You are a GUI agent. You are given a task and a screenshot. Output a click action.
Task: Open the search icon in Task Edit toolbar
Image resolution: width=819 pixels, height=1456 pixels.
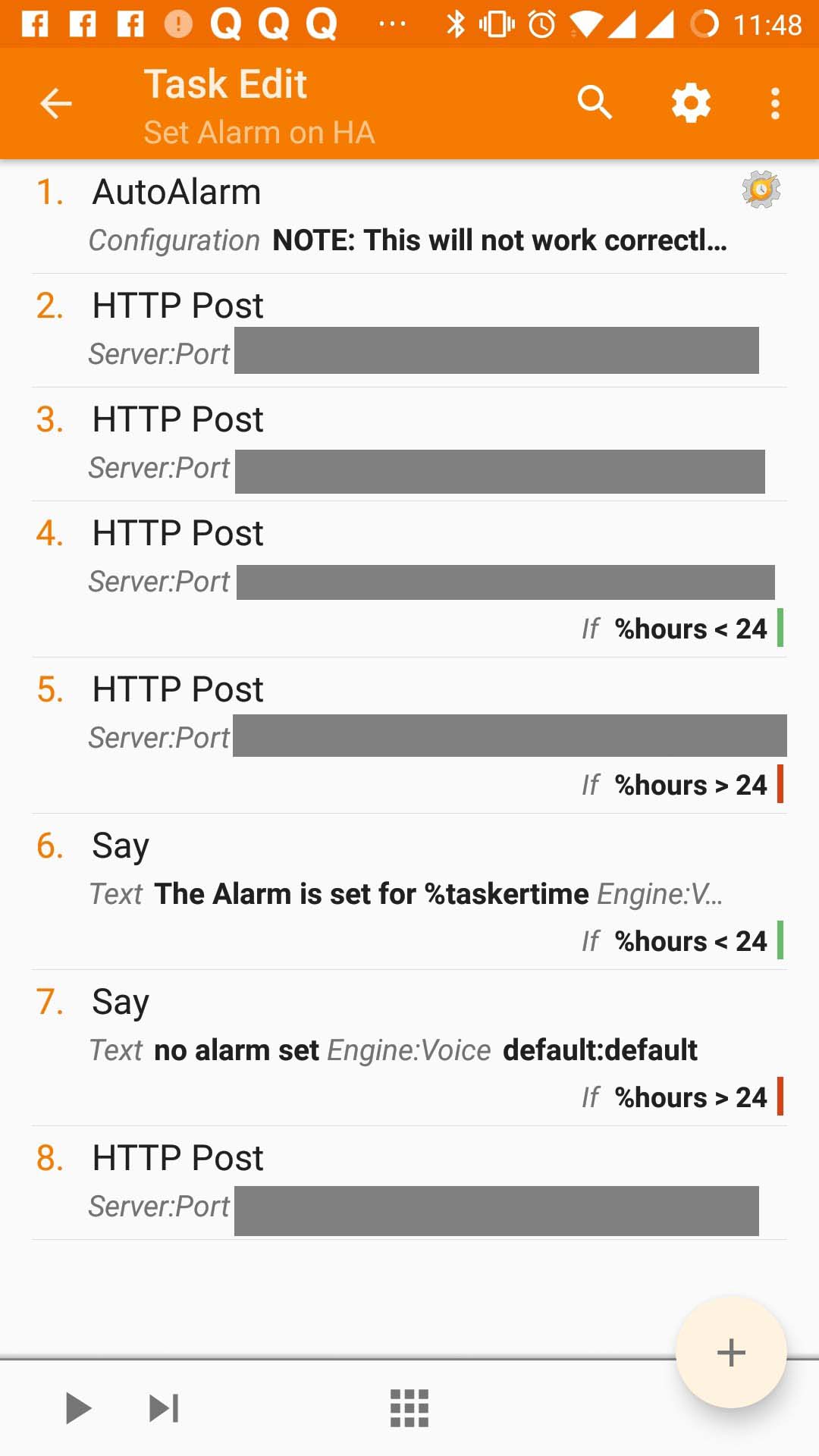(595, 102)
